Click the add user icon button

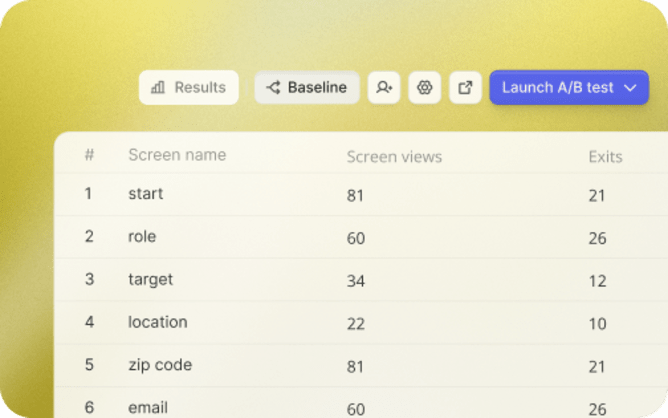coord(384,87)
